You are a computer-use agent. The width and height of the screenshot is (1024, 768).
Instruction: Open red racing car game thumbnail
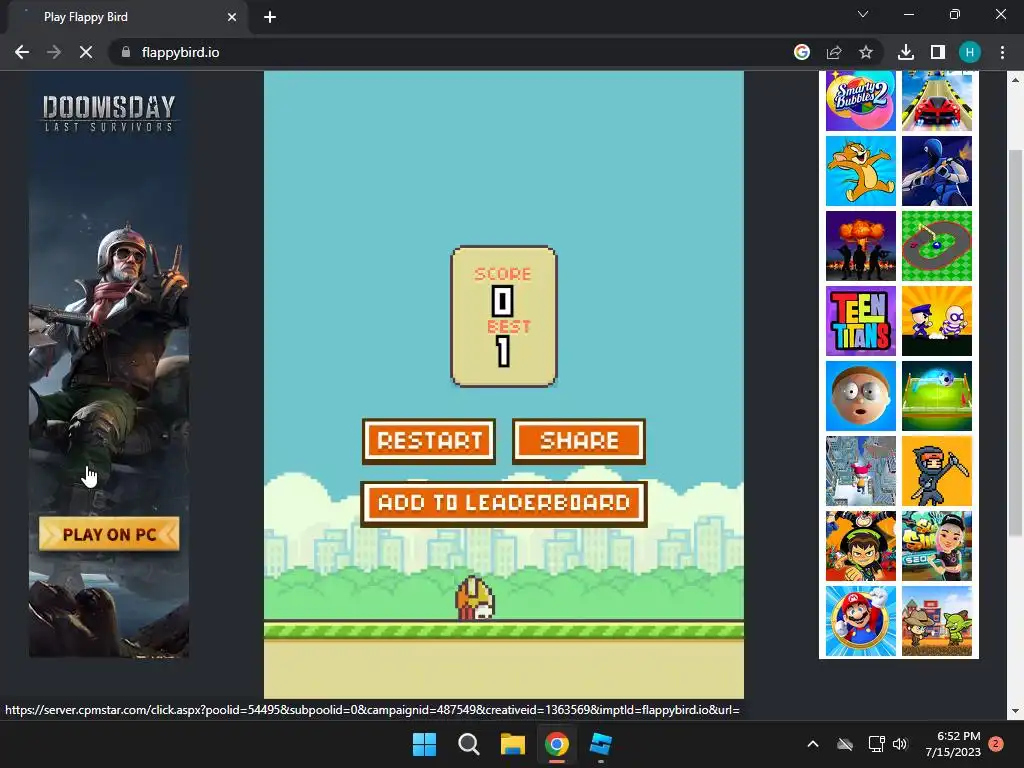point(936,101)
